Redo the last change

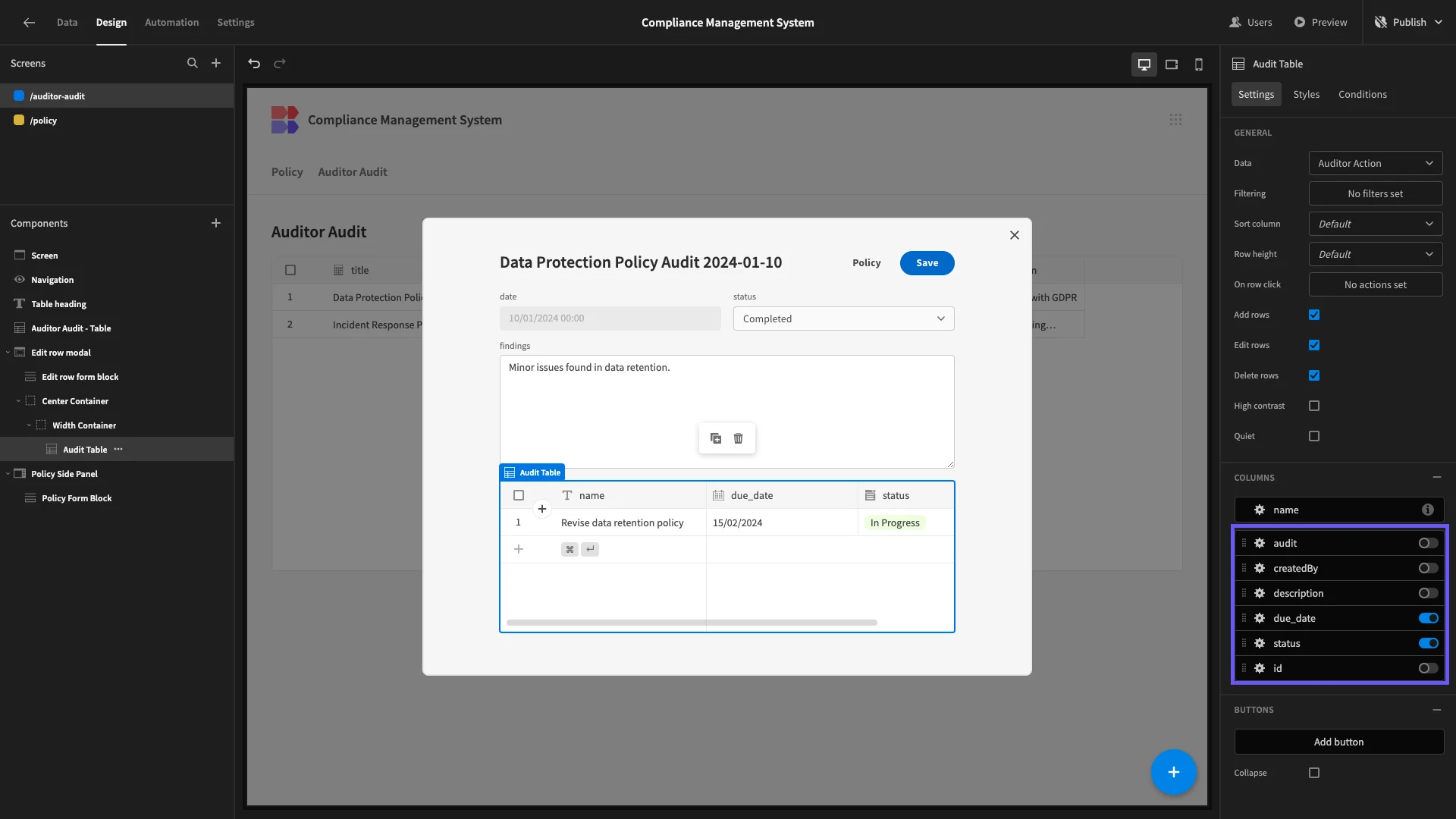click(x=280, y=64)
